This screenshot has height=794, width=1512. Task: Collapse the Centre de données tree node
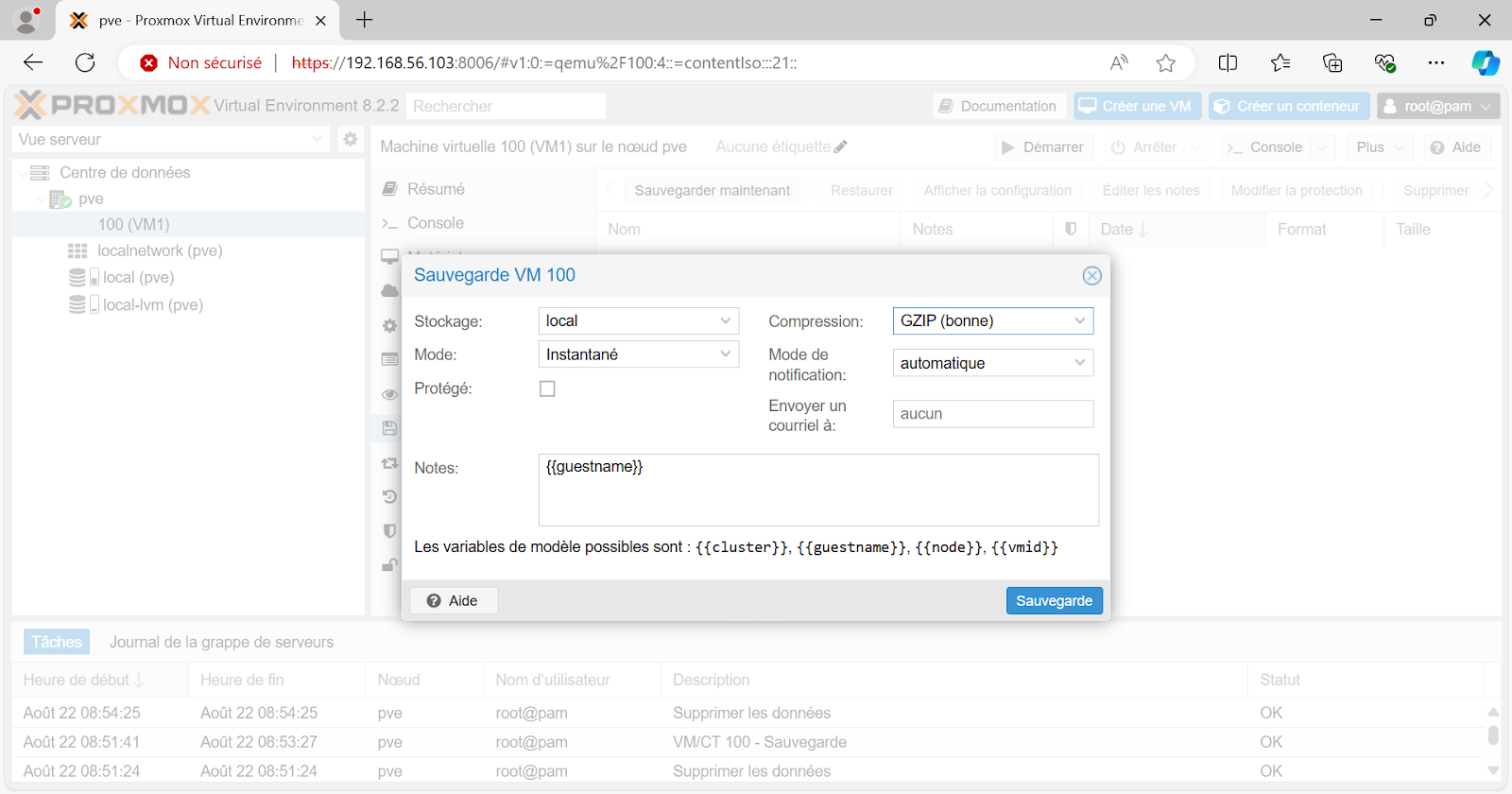click(23, 173)
